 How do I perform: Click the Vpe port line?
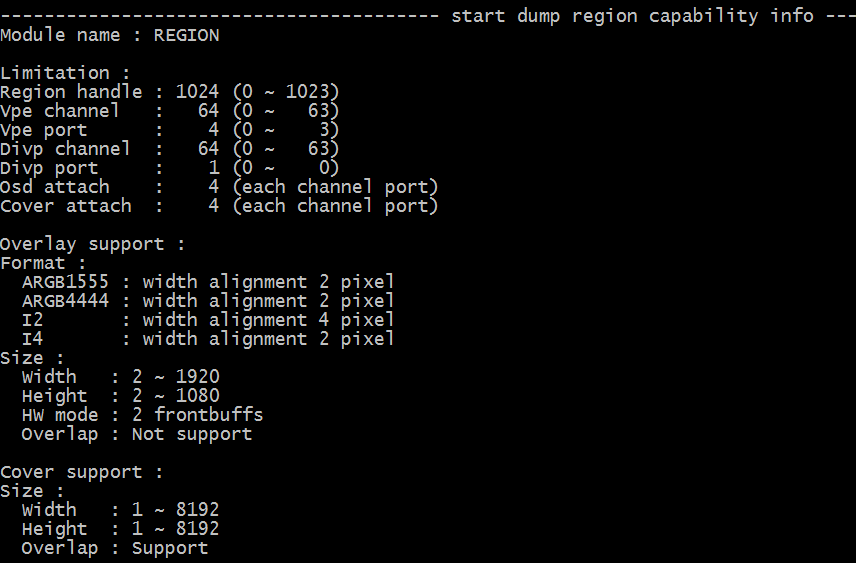click(170, 130)
